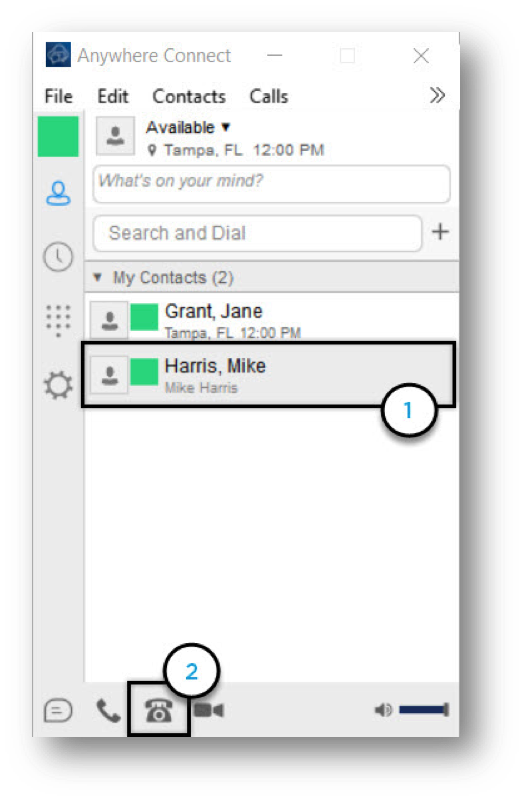Expand hidden menus with double chevron
This screenshot has width=525, height=802.
(x=437, y=96)
